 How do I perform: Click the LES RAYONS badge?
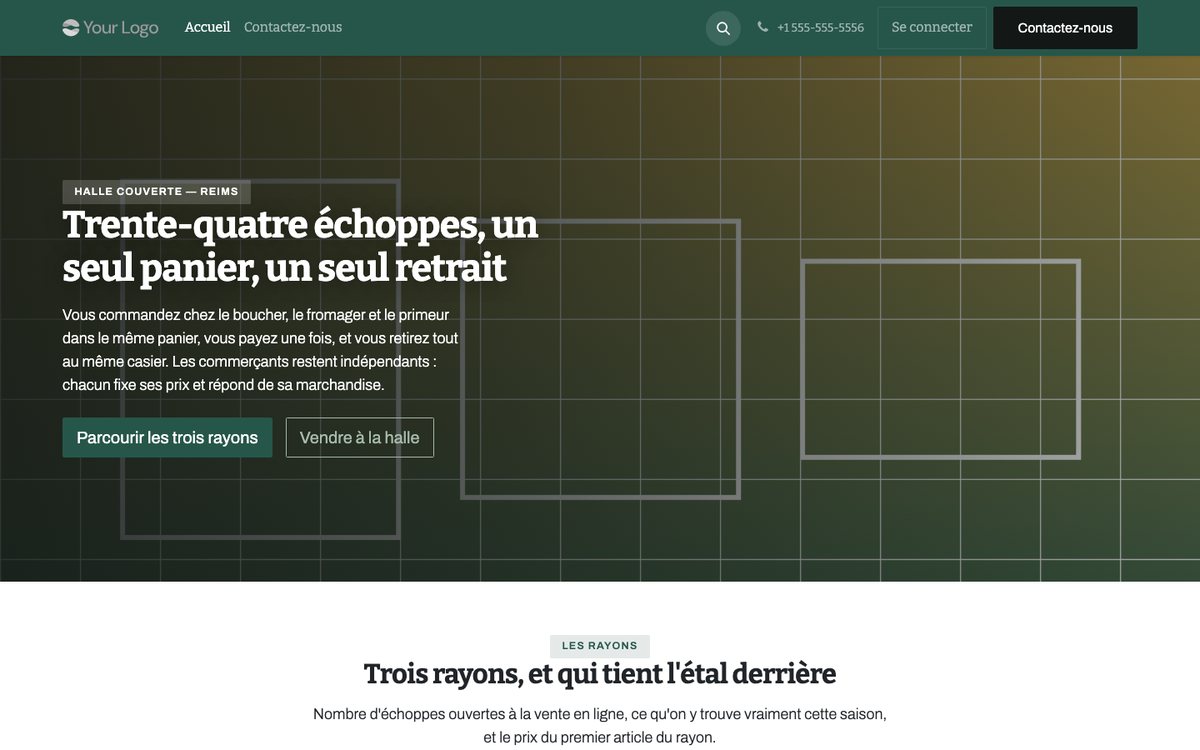coord(600,646)
